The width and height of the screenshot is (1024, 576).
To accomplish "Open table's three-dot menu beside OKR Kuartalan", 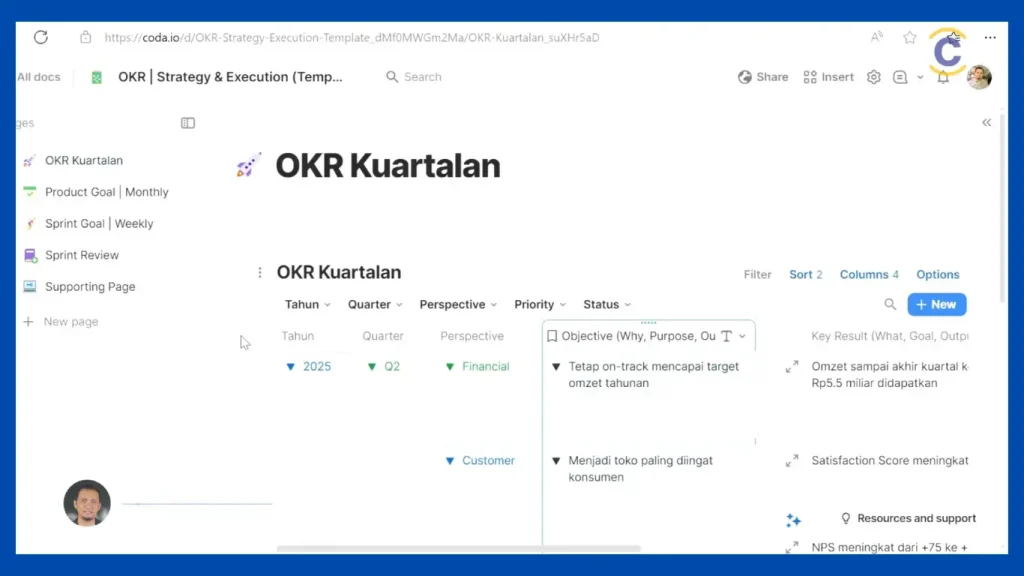I will click(x=260, y=273).
